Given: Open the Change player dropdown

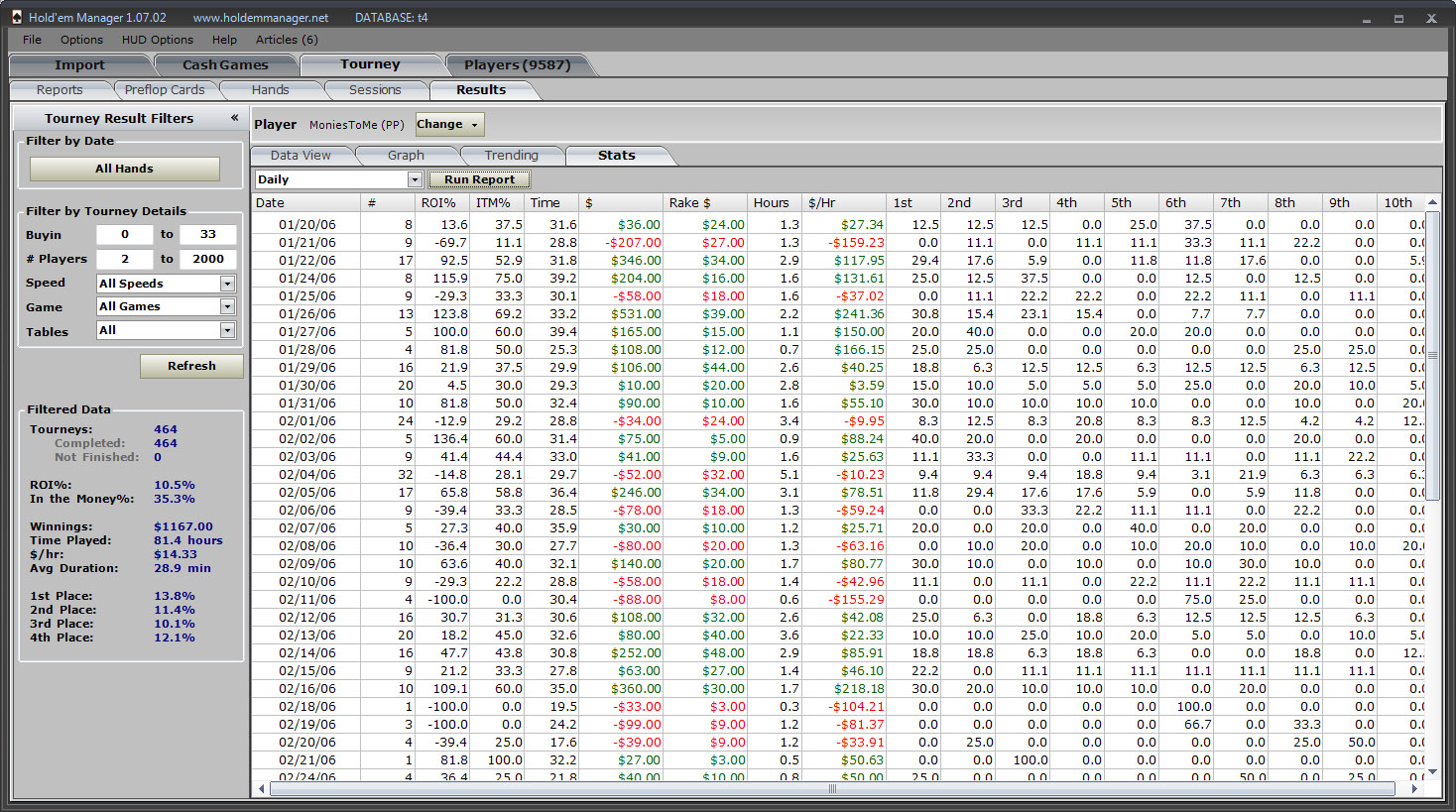Looking at the screenshot, I should click(x=449, y=125).
